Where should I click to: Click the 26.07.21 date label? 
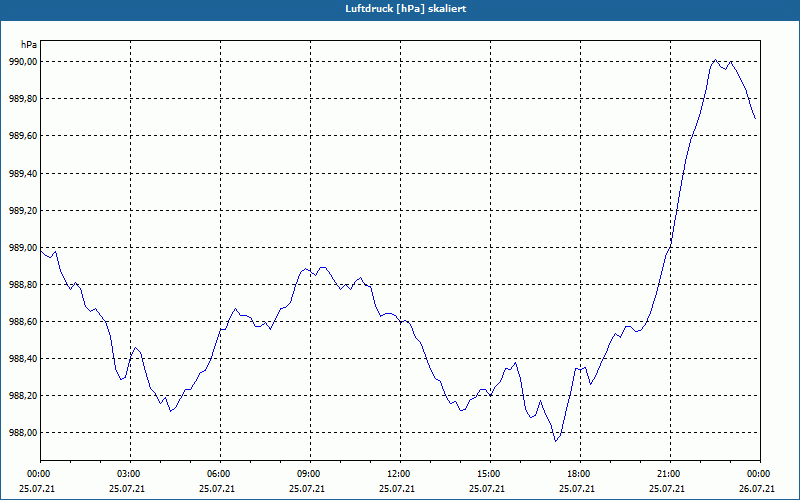(x=757, y=489)
